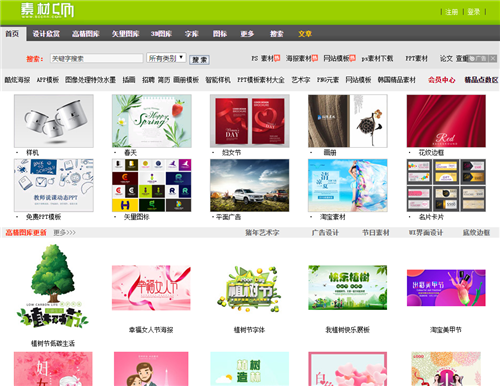Click the 我植树快乐展板 caption text
The height and width of the screenshot is (386, 500).
coord(348,330)
